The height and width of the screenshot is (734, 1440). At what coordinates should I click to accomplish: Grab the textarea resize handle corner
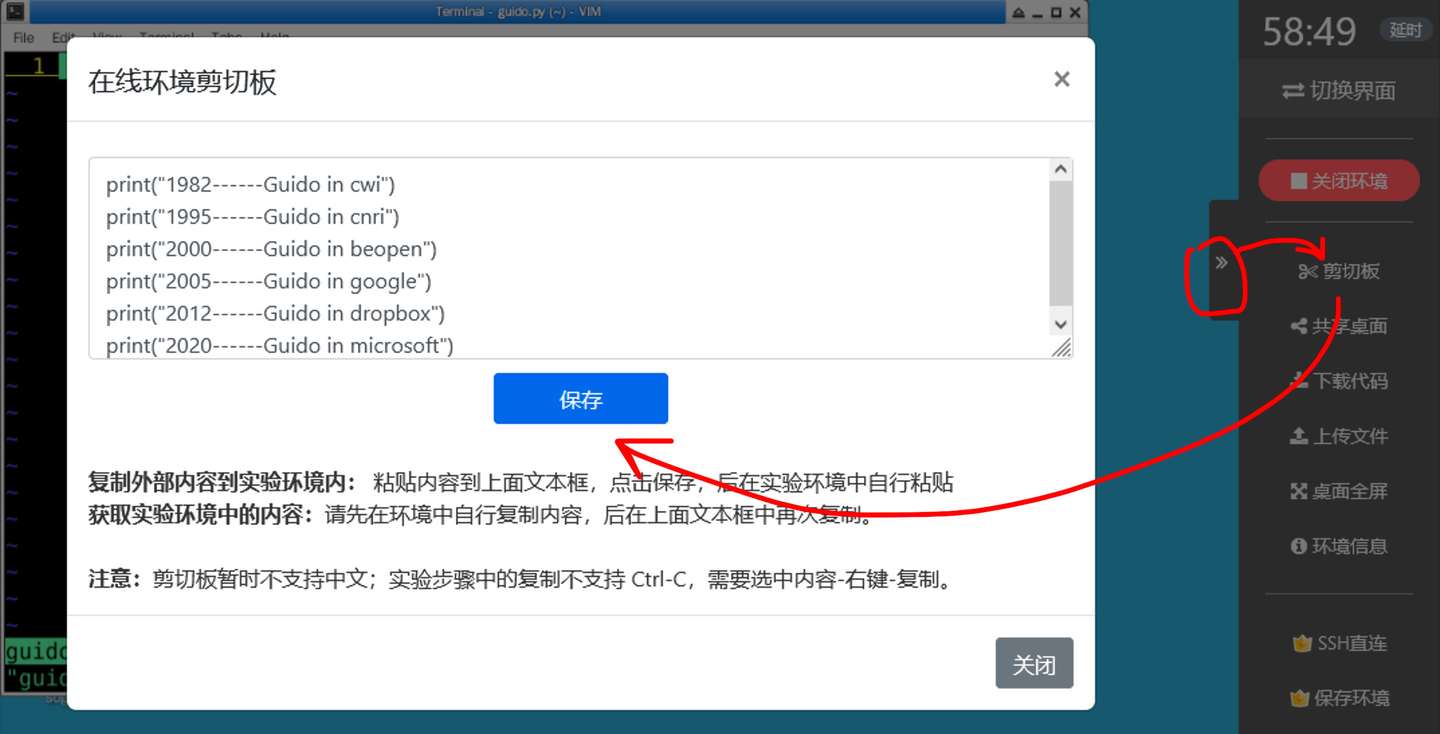1061,347
